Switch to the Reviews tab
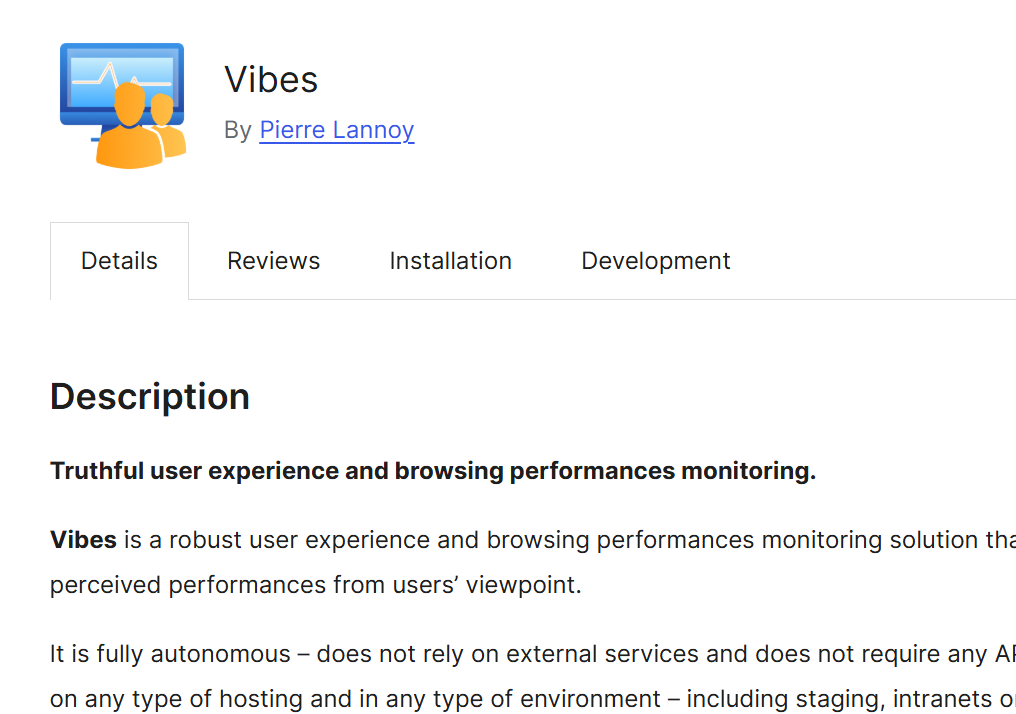This screenshot has width=1016, height=714. point(273,261)
